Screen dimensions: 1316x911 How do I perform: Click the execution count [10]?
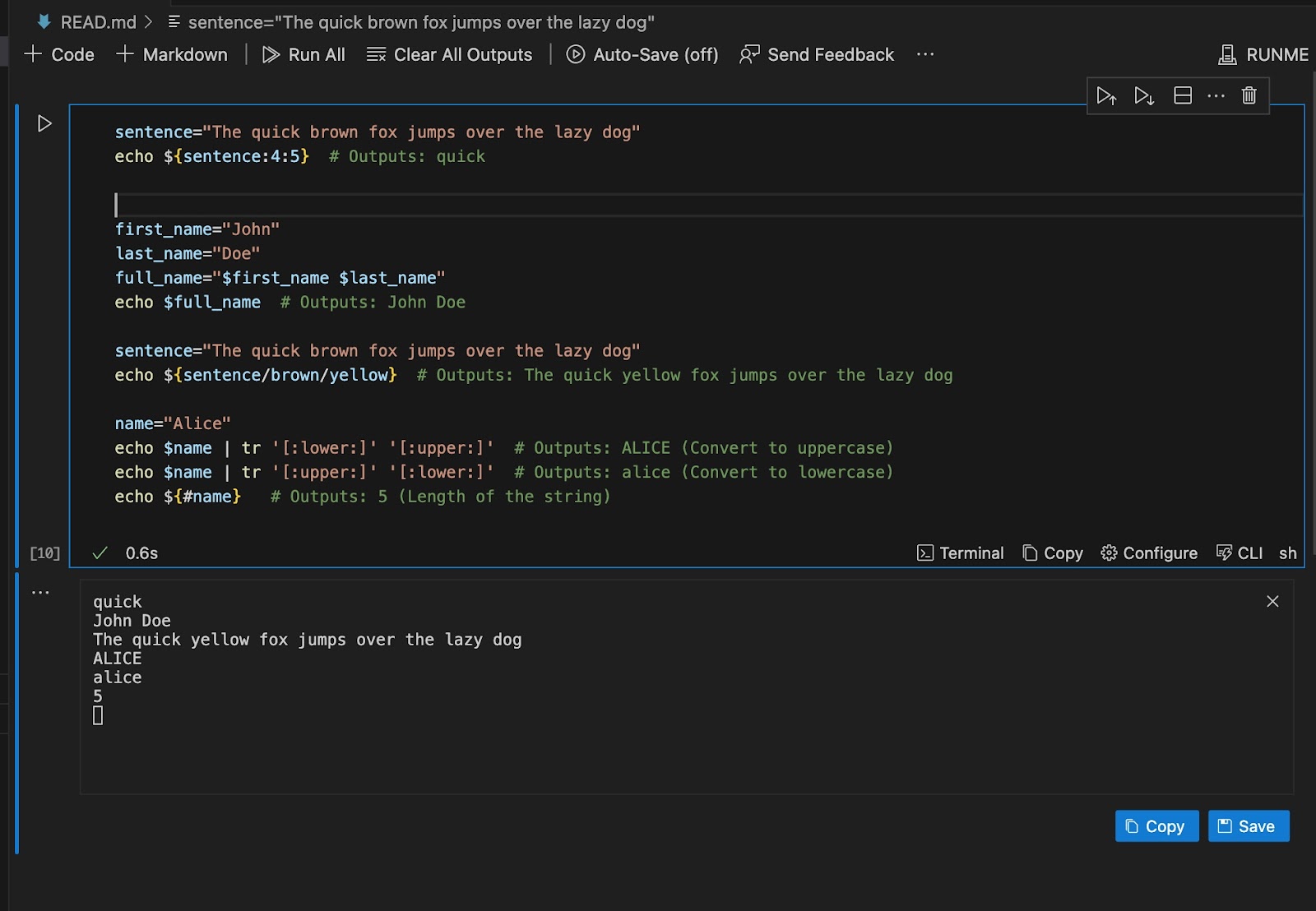45,553
